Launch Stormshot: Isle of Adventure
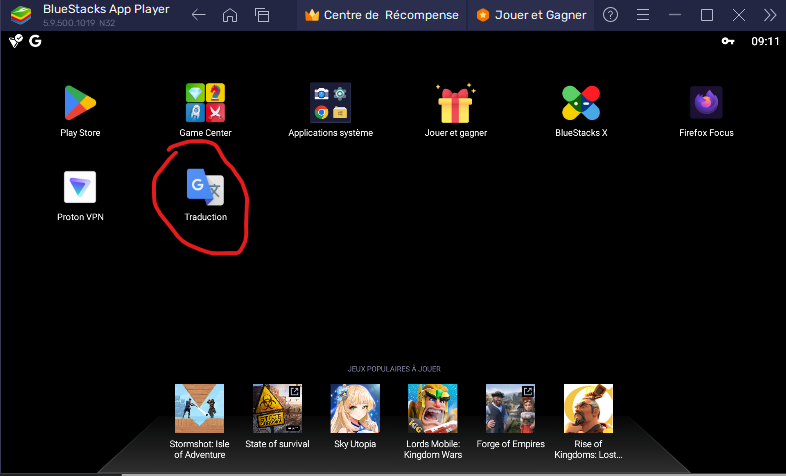The height and width of the screenshot is (476, 786). click(x=199, y=408)
